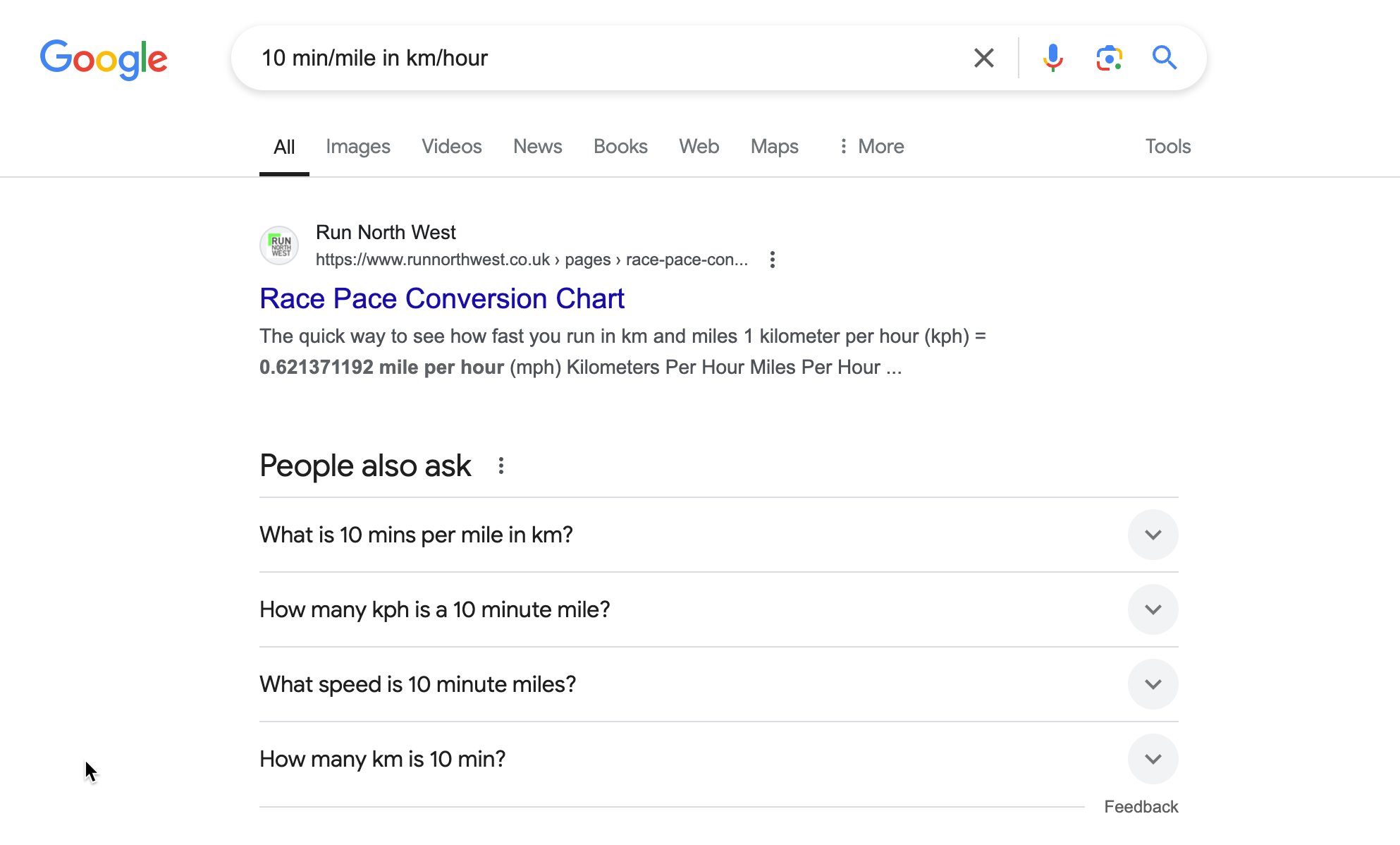The width and height of the screenshot is (1400, 845).
Task: Expand "What speed is 10 minute miles?"
Action: coord(718,684)
